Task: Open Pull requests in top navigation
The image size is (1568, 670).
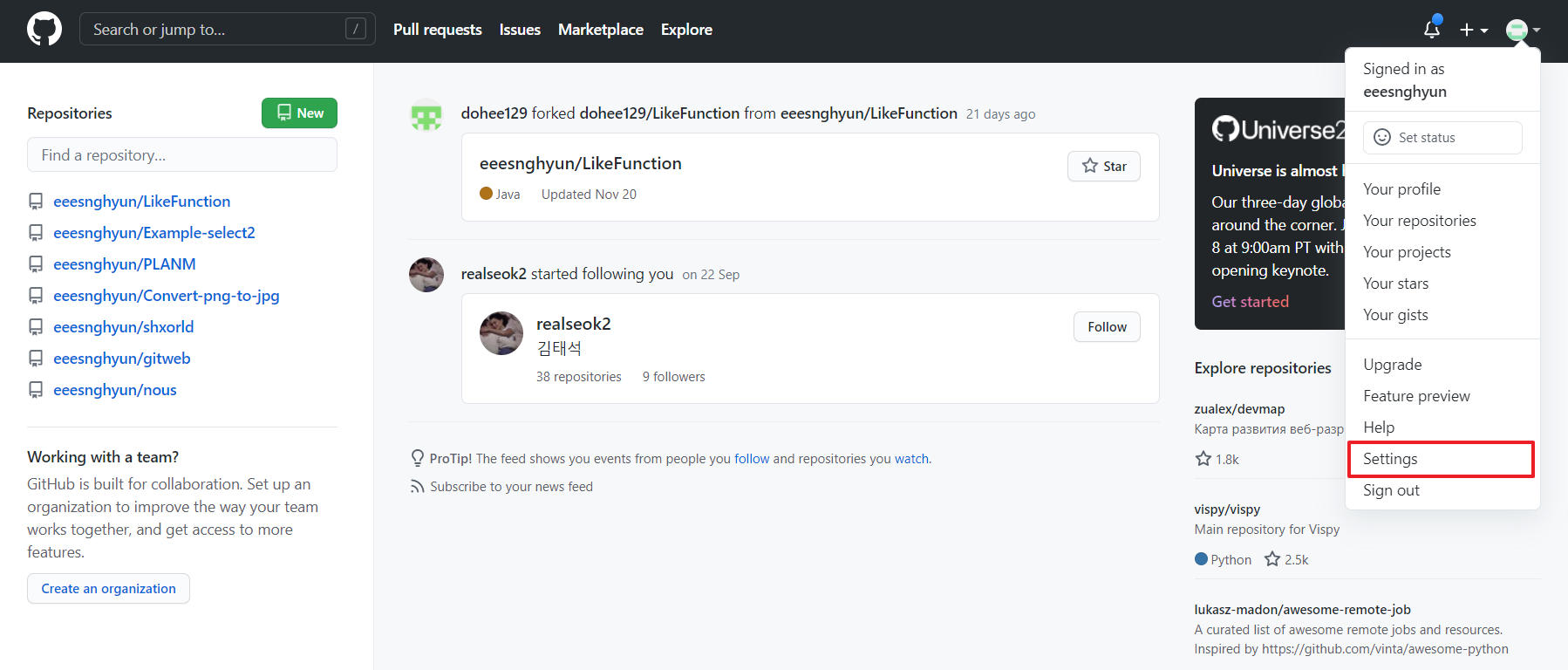Action: [x=438, y=30]
